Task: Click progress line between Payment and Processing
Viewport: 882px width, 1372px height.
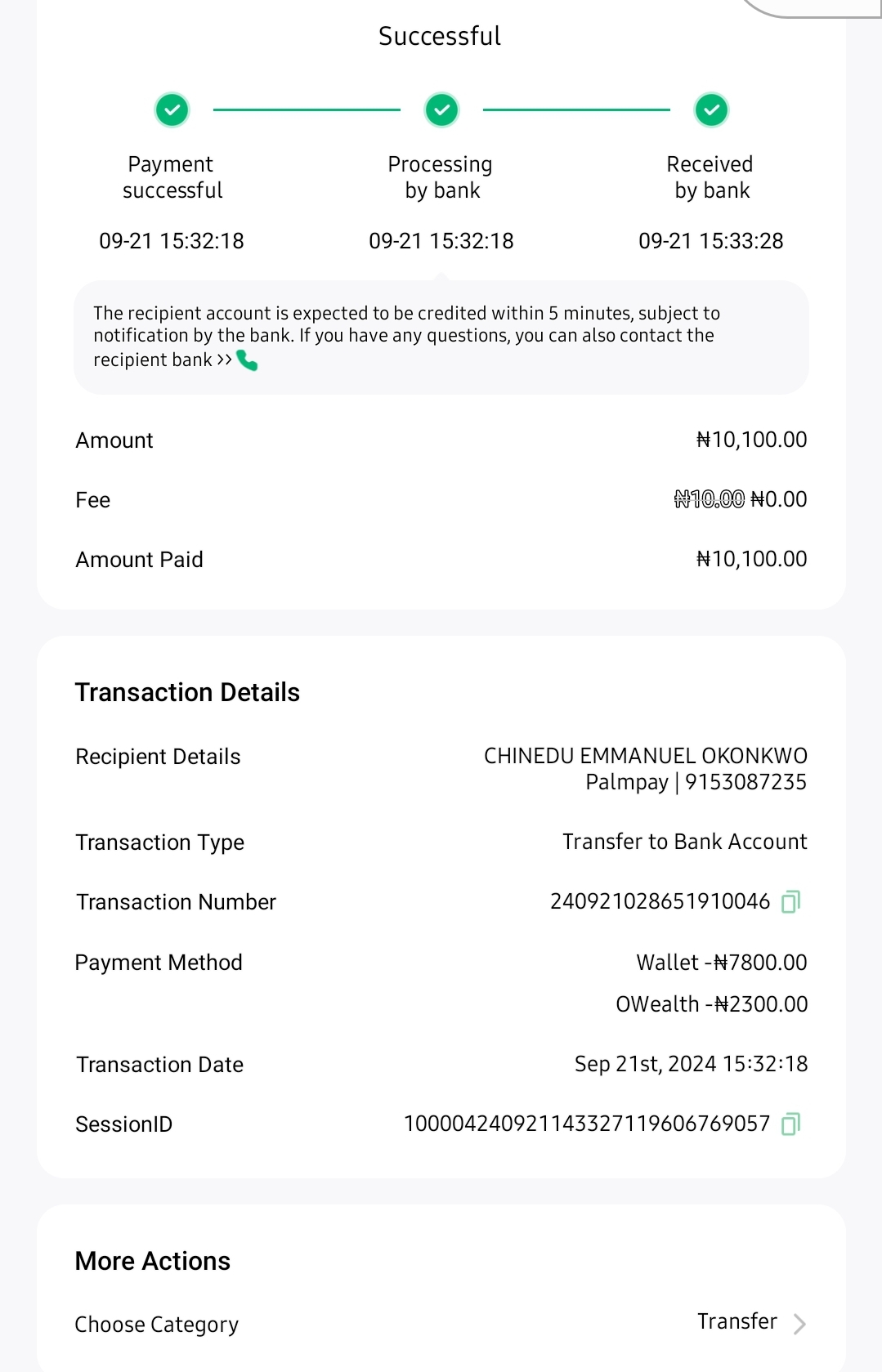Action: click(307, 109)
